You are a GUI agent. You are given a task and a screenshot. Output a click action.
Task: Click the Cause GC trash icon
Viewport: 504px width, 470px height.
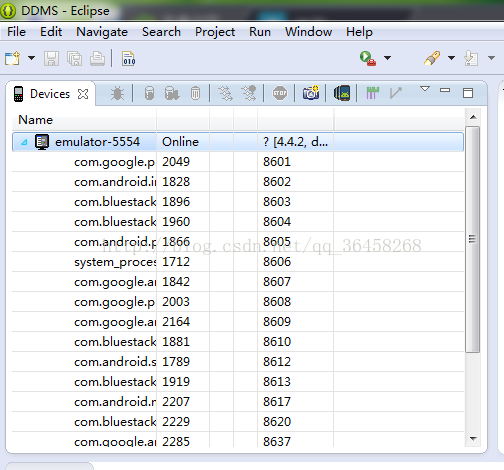click(195, 93)
